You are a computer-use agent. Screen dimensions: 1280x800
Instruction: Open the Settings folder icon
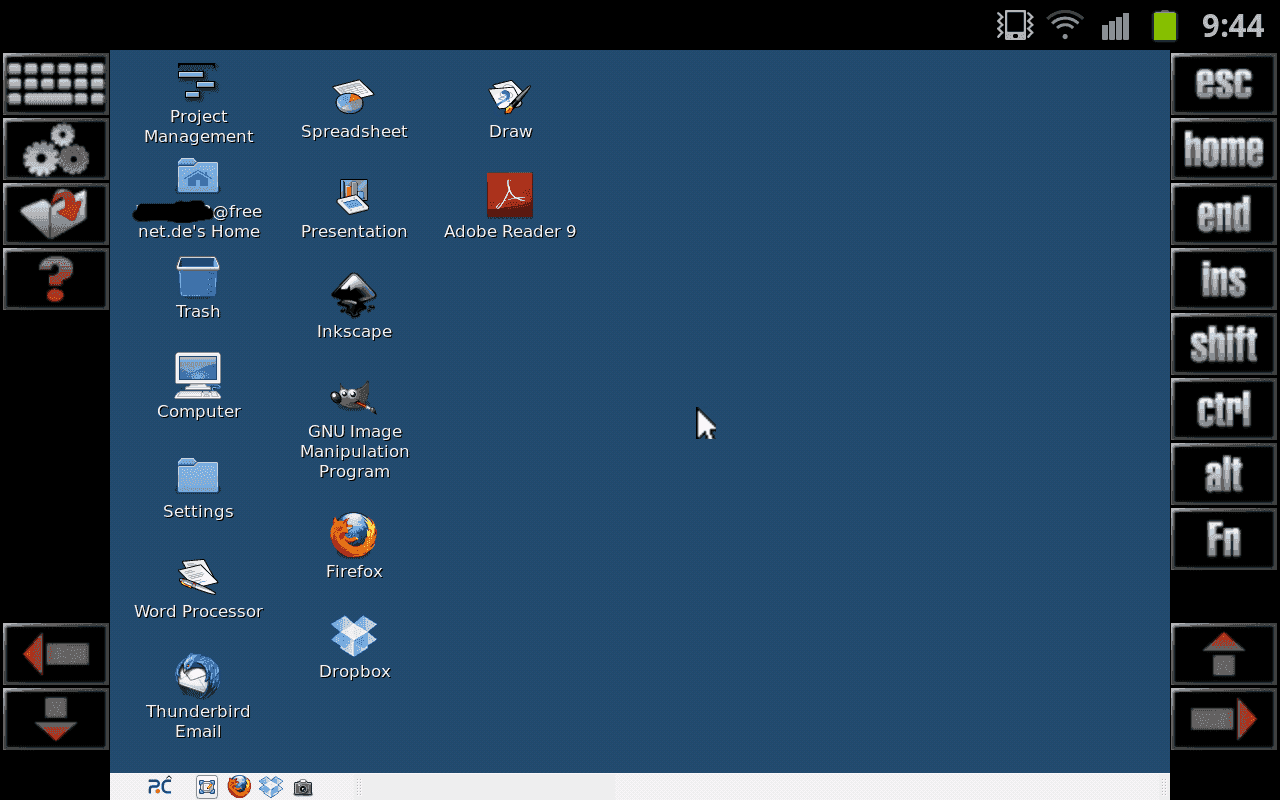tap(198, 476)
